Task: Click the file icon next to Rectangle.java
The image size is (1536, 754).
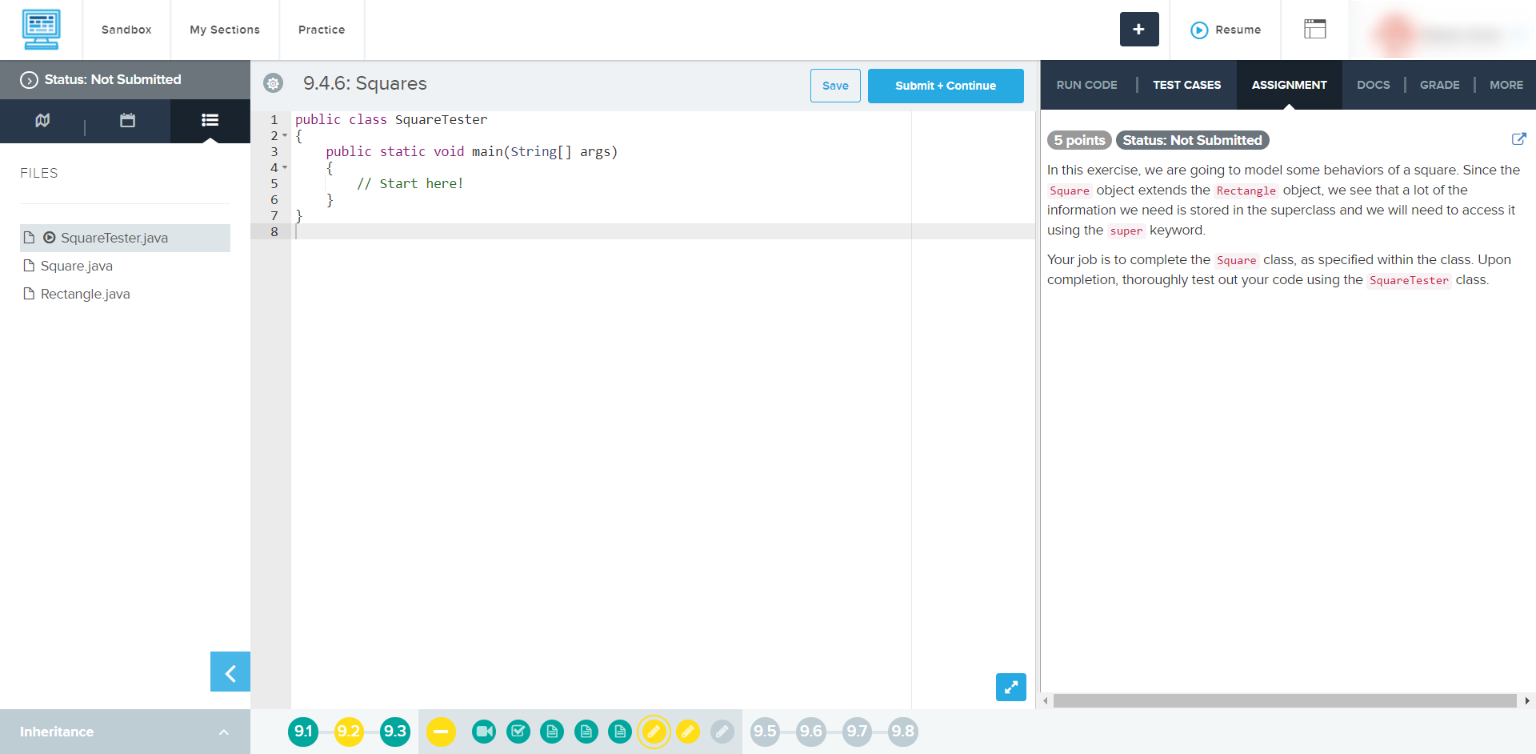Action: pyautogui.click(x=29, y=294)
